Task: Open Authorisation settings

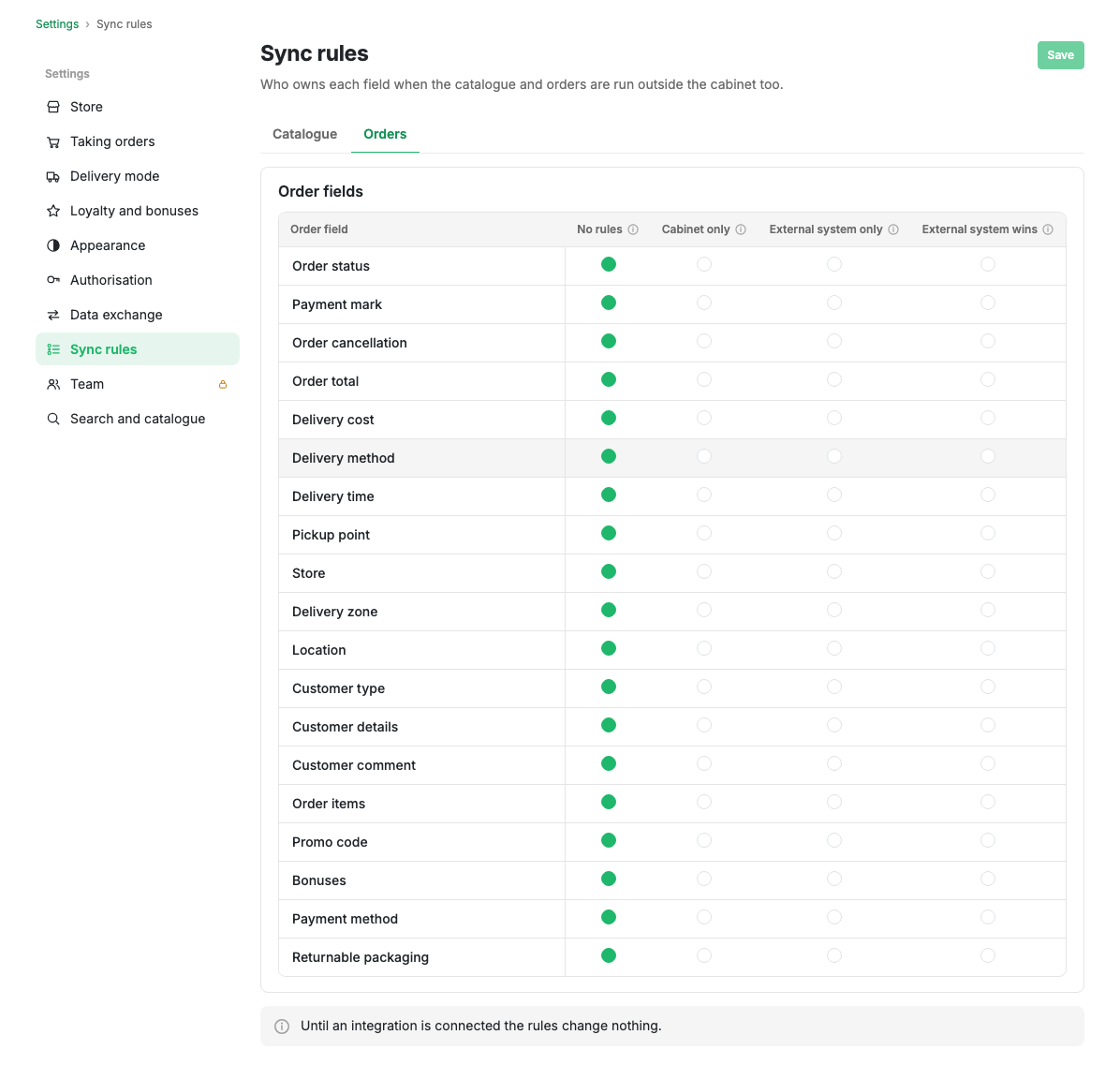Action: point(137,280)
